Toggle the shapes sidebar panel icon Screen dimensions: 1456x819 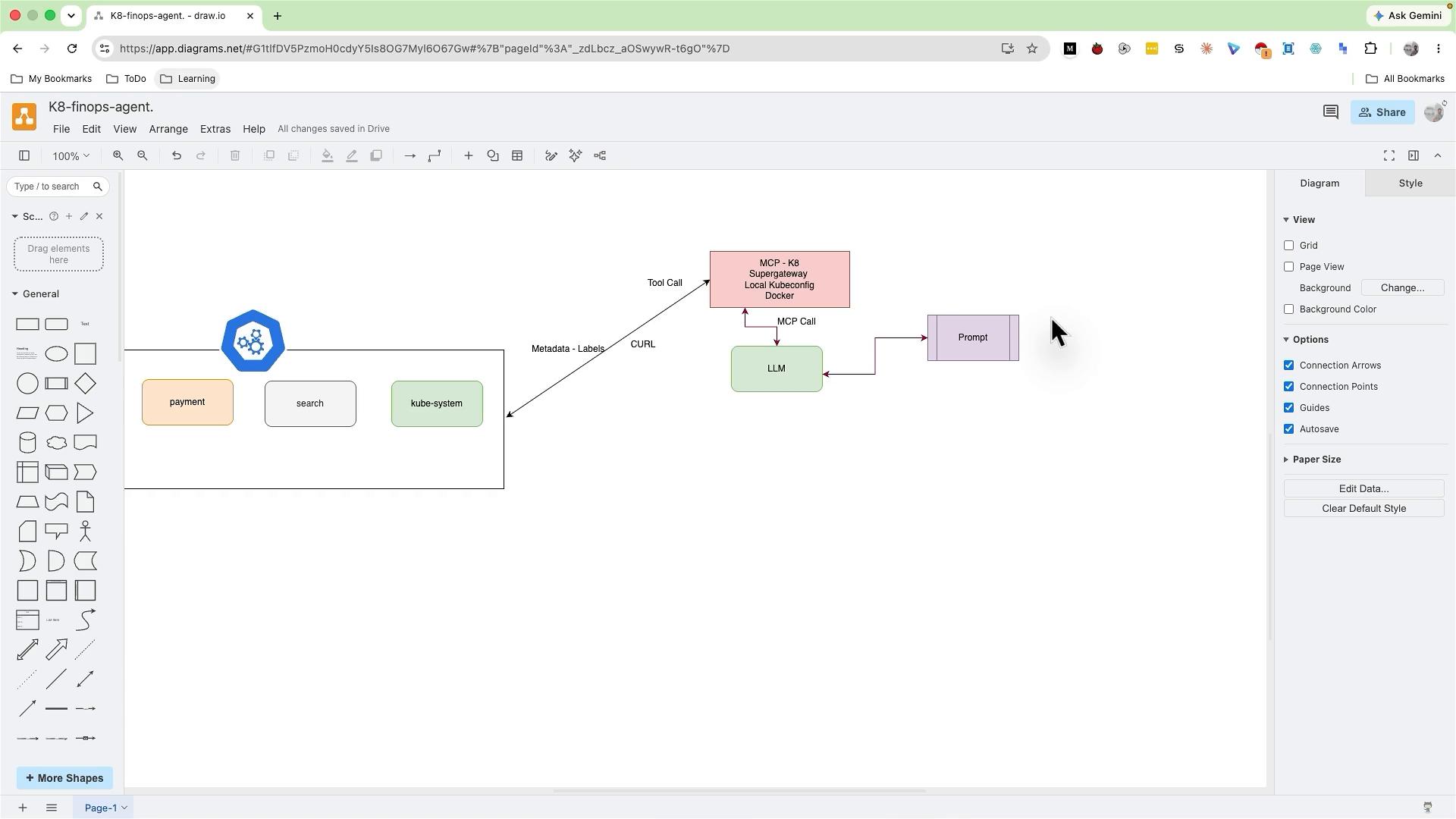pyautogui.click(x=24, y=155)
